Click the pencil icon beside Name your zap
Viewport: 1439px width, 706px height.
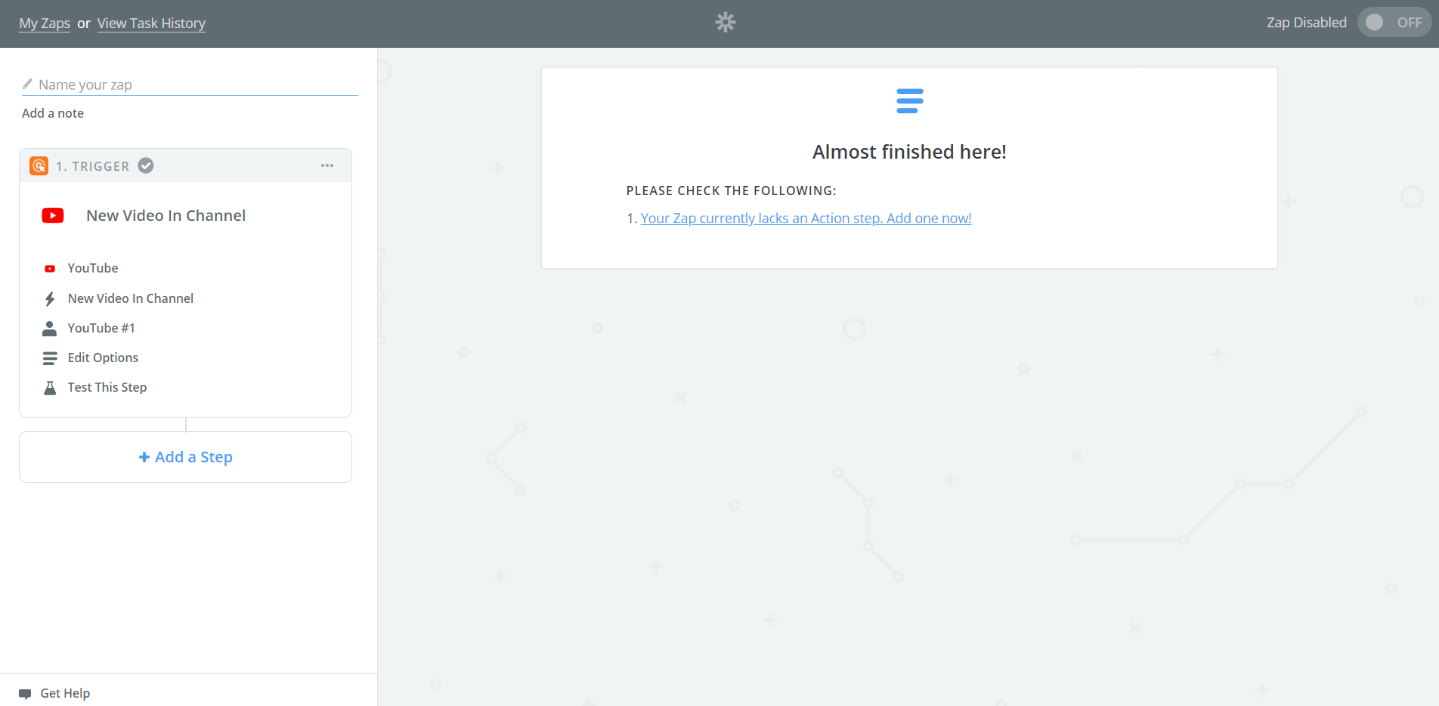[x=28, y=84]
